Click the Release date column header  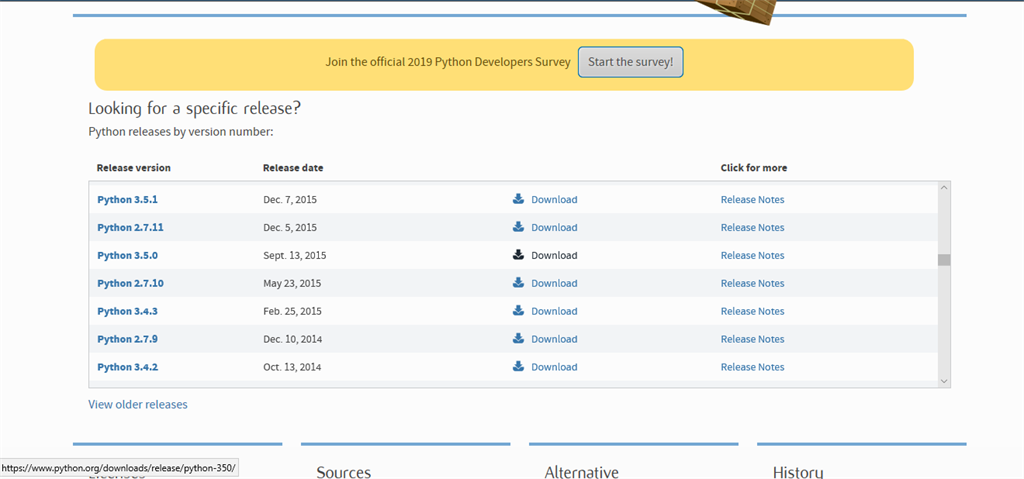tap(293, 168)
